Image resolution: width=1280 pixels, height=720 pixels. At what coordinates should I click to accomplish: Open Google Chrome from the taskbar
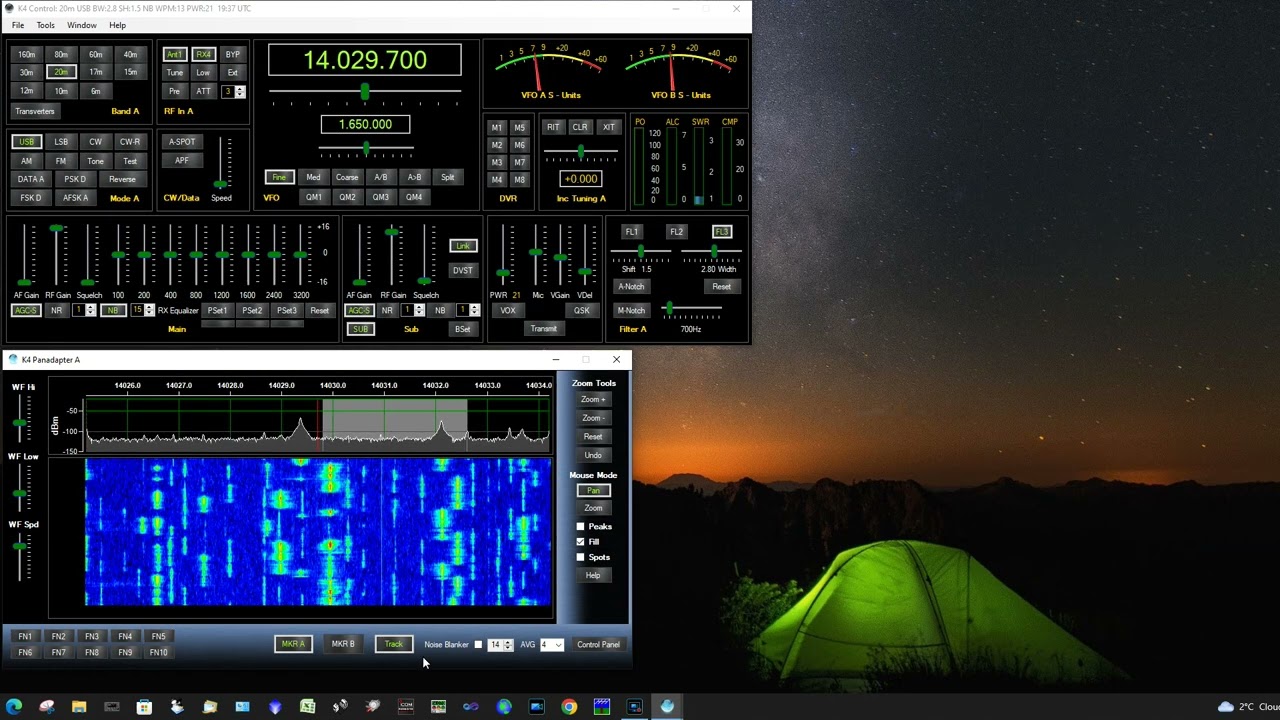click(569, 707)
